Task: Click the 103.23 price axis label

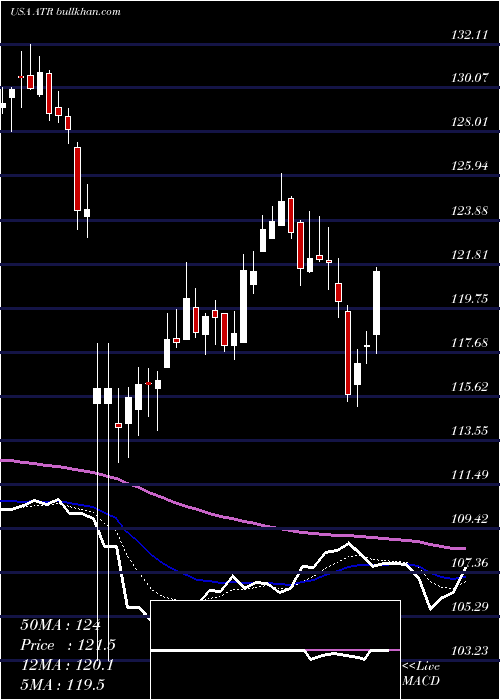Action: point(469,651)
